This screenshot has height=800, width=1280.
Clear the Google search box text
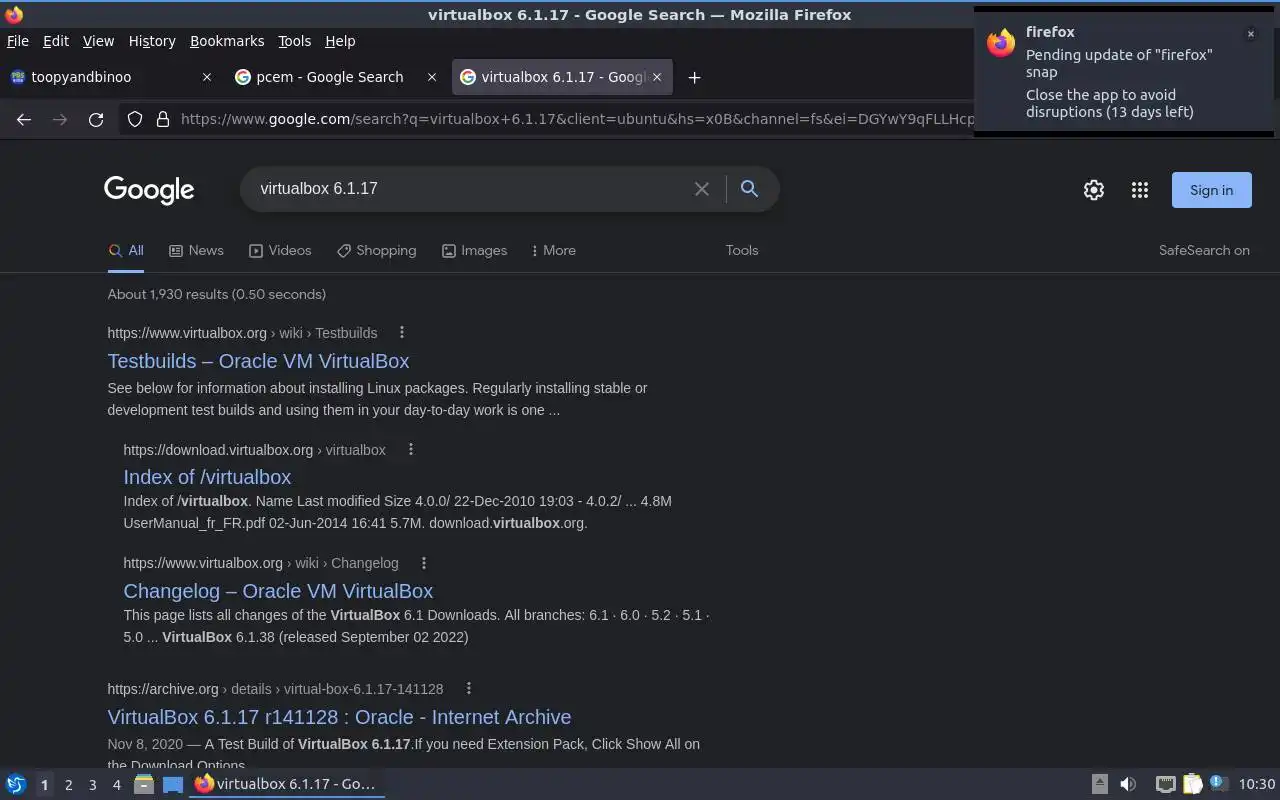click(x=702, y=189)
